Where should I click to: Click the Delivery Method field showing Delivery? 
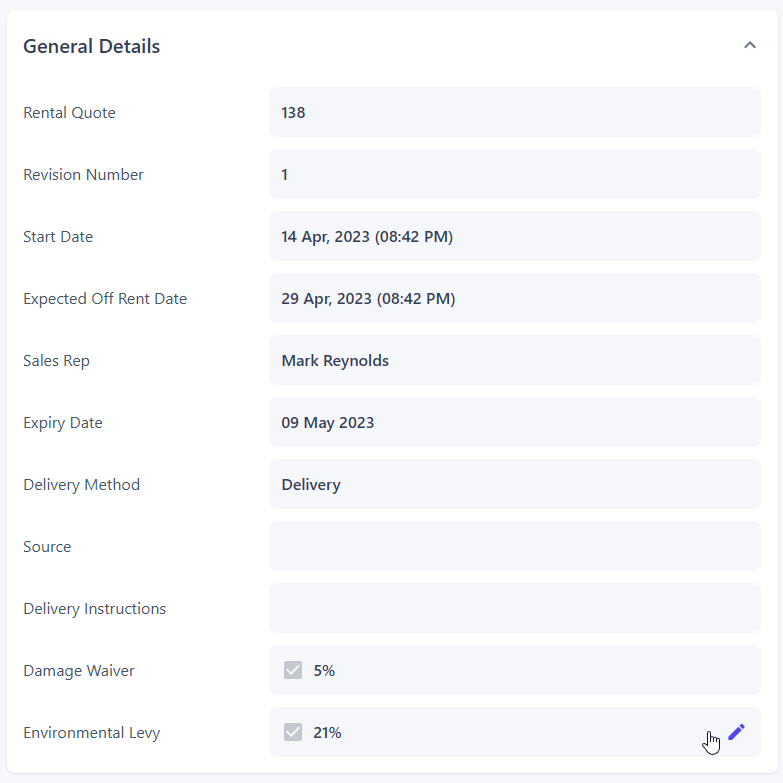pyautogui.click(x=514, y=484)
